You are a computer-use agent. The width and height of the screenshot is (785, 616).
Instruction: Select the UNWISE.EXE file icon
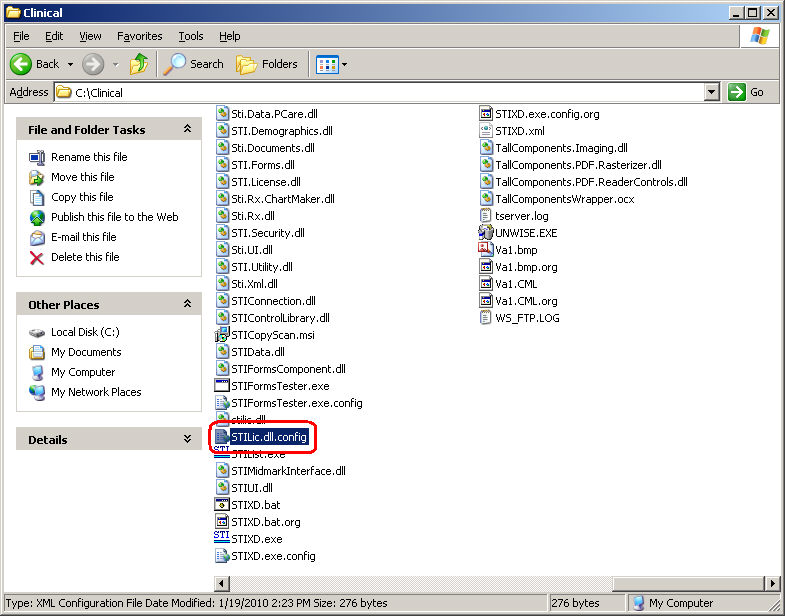[486, 233]
